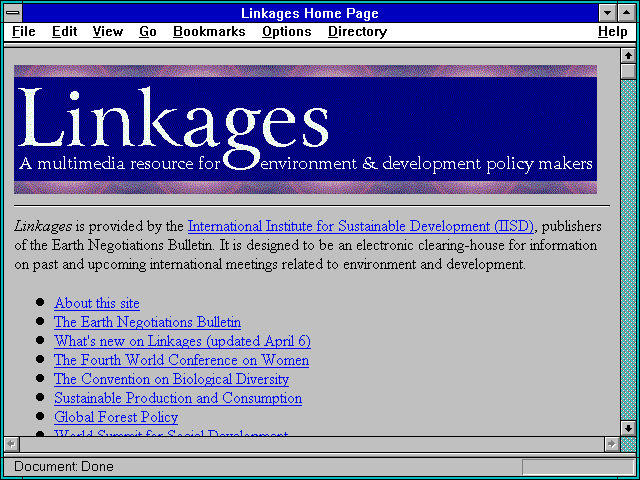
Task: Click the horizontal scrollbar track
Action: click(311, 444)
